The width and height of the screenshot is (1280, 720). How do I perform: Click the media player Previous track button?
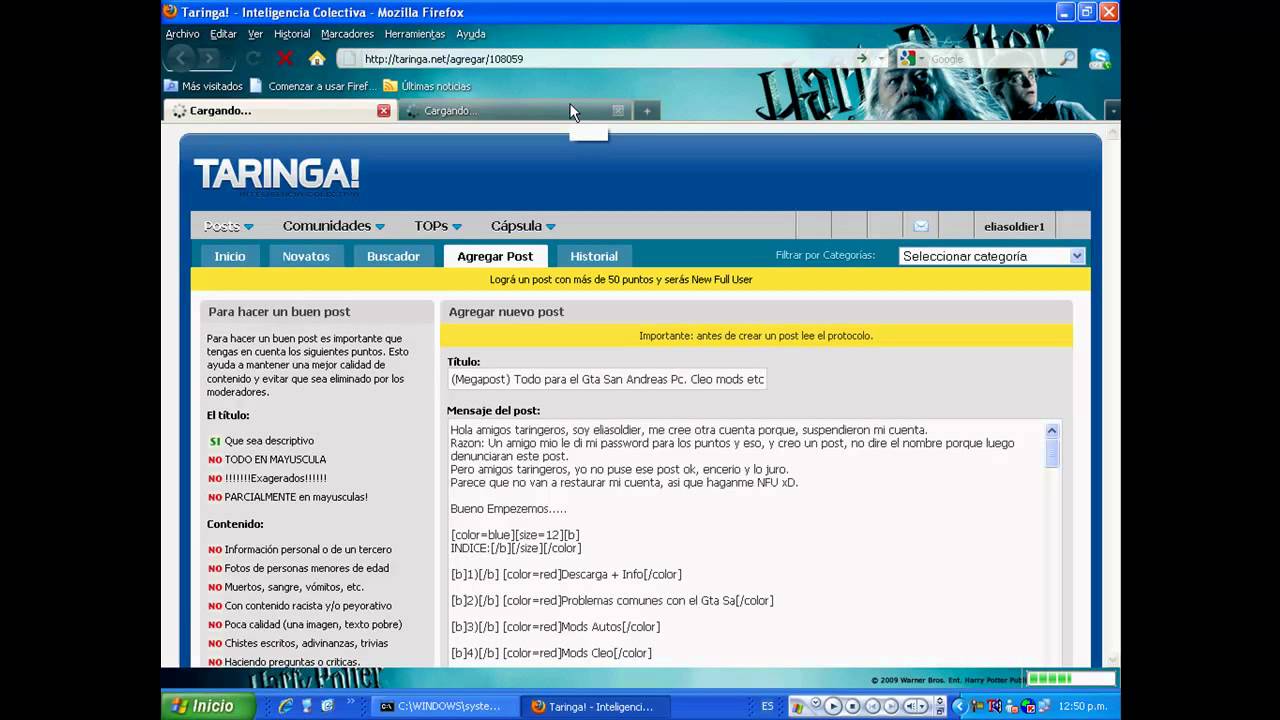point(872,706)
